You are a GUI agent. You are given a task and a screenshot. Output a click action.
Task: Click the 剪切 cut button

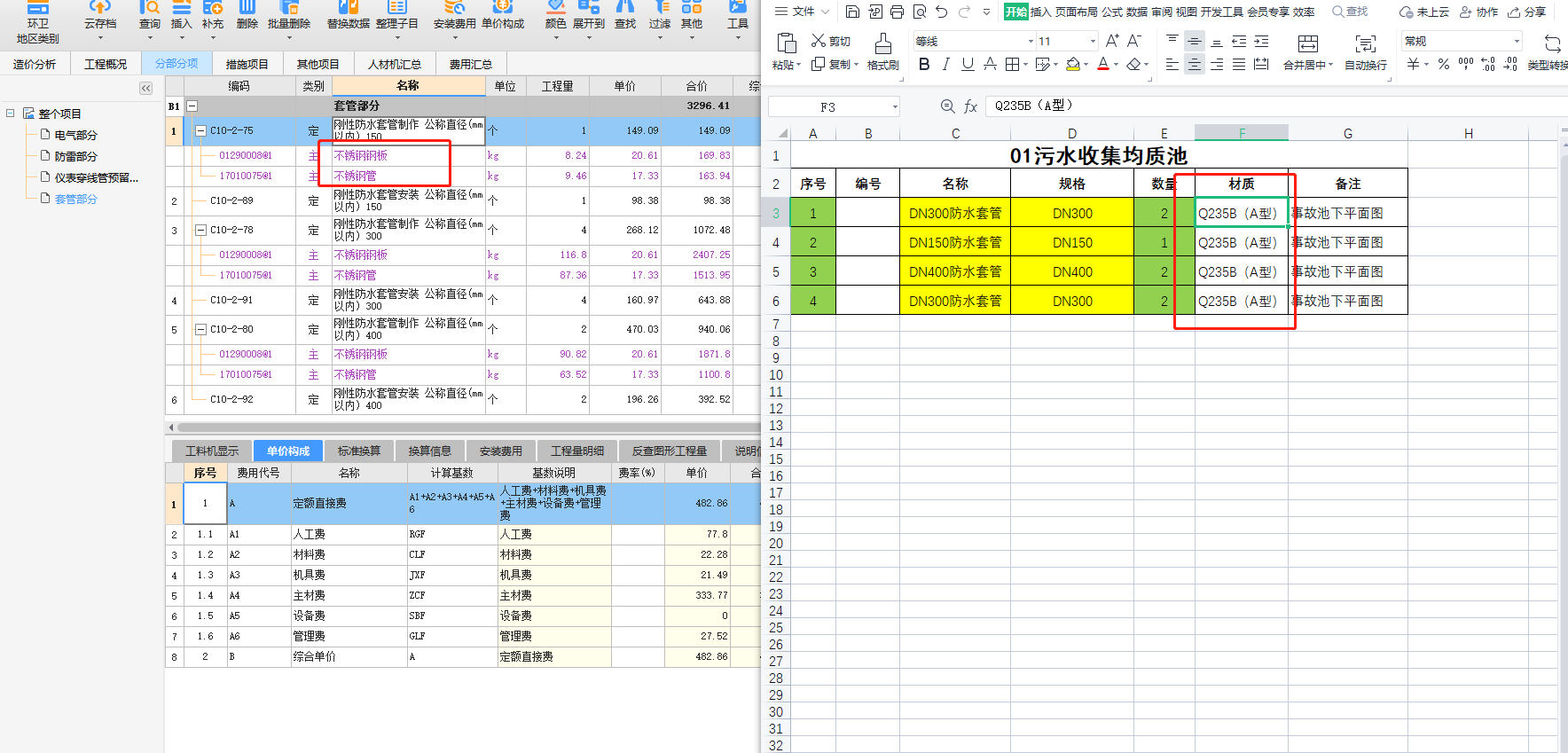pos(831,41)
